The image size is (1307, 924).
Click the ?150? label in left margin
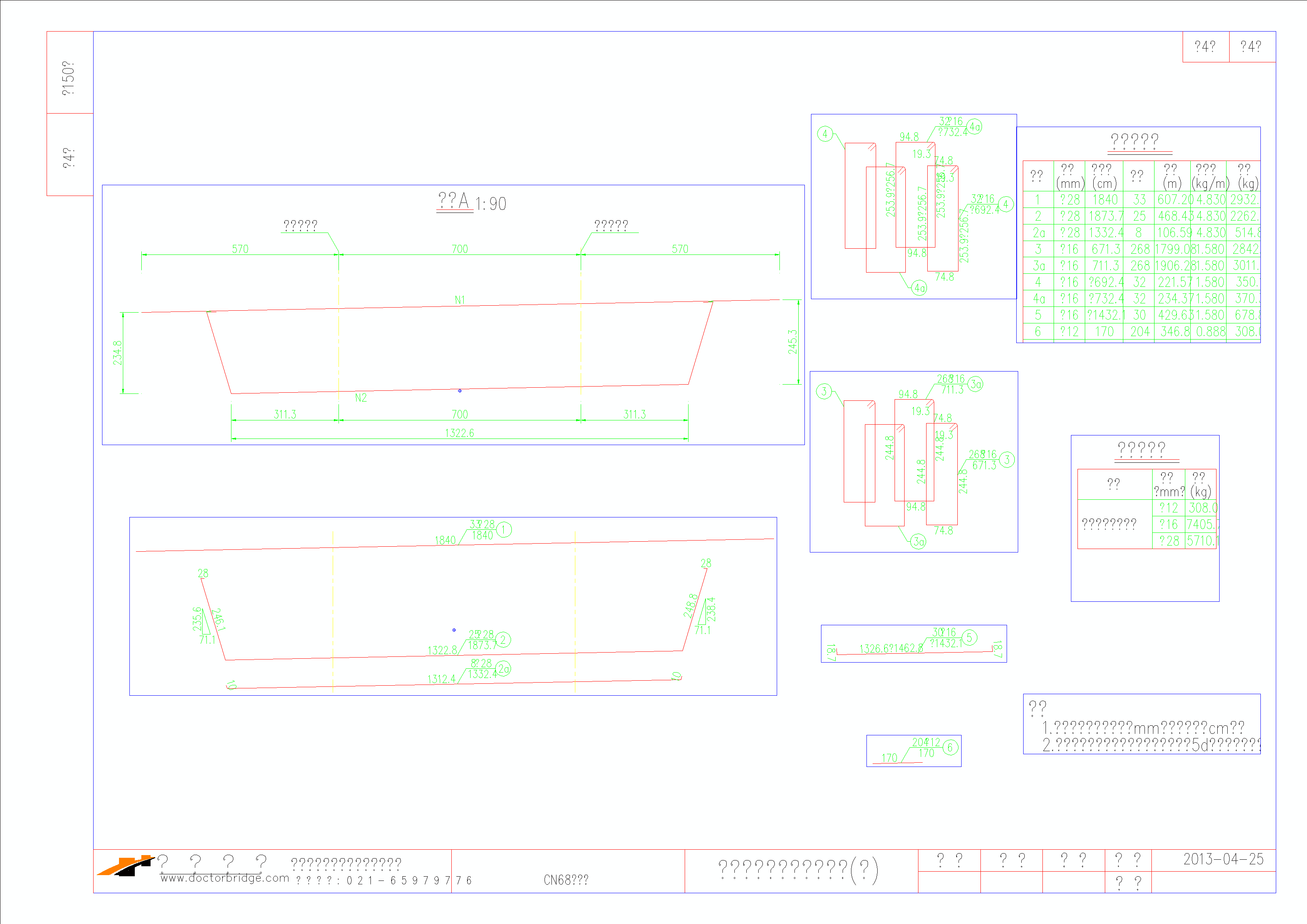(68, 78)
